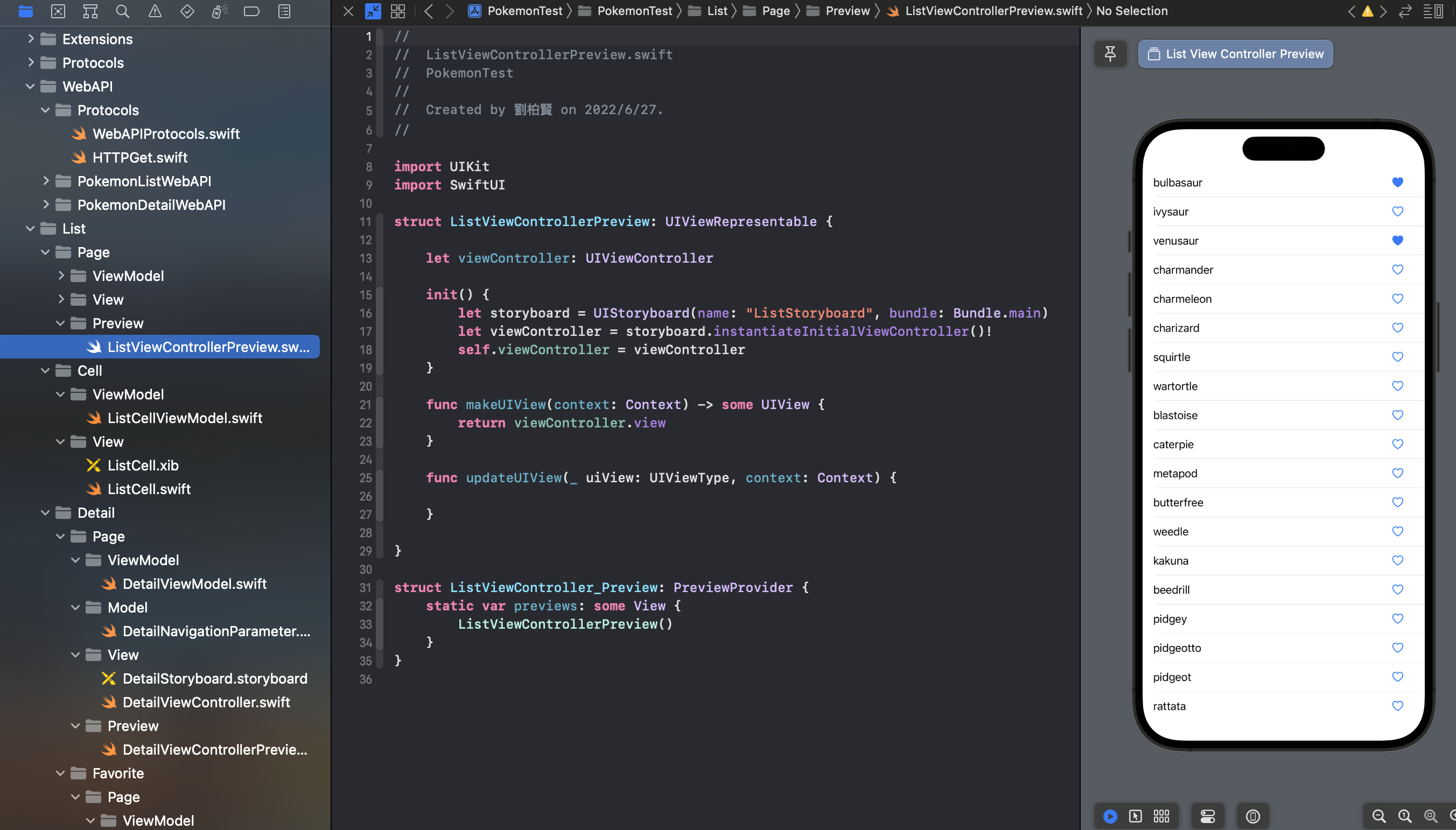Click line number 16 in the editor gutter

pos(366,313)
